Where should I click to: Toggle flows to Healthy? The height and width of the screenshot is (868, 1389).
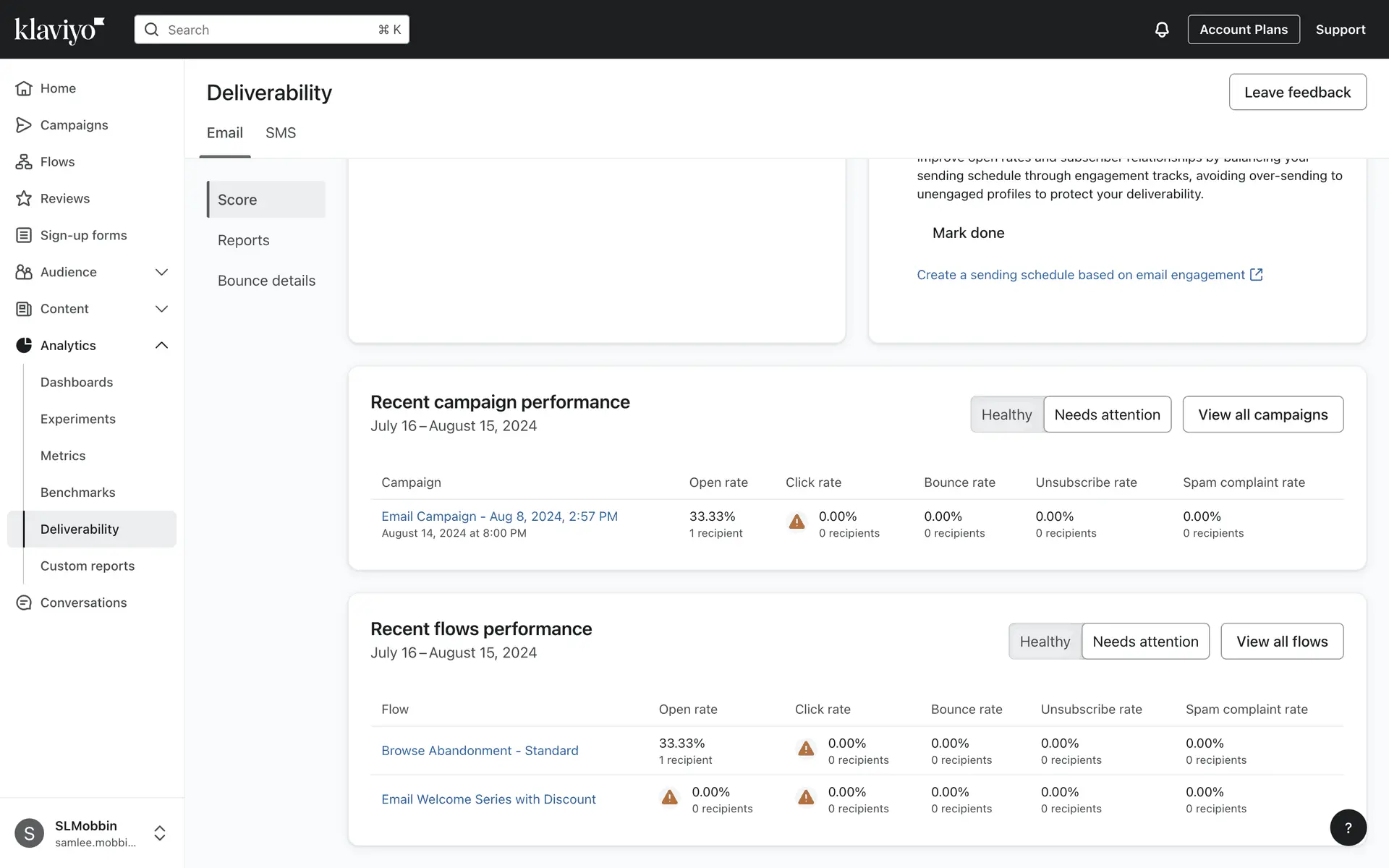pyautogui.click(x=1045, y=642)
